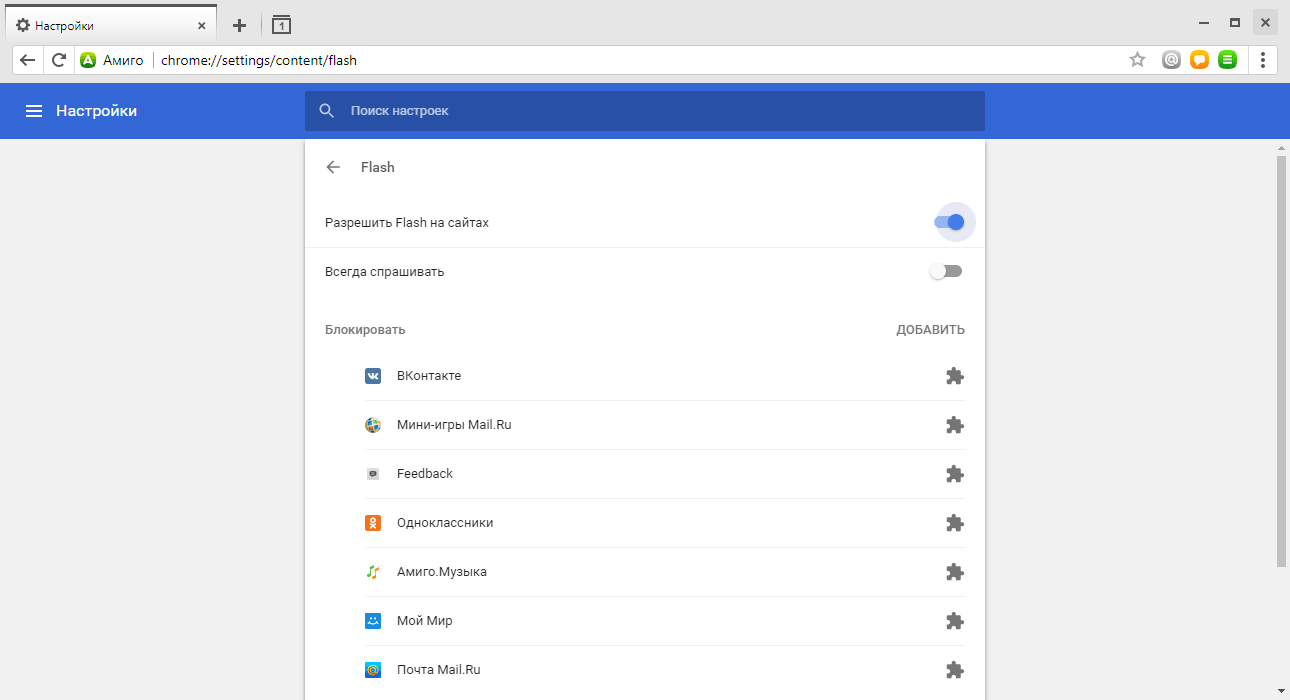This screenshot has height=700, width=1290.
Task: Click the search magnifier icon in settings
Action: (x=327, y=111)
